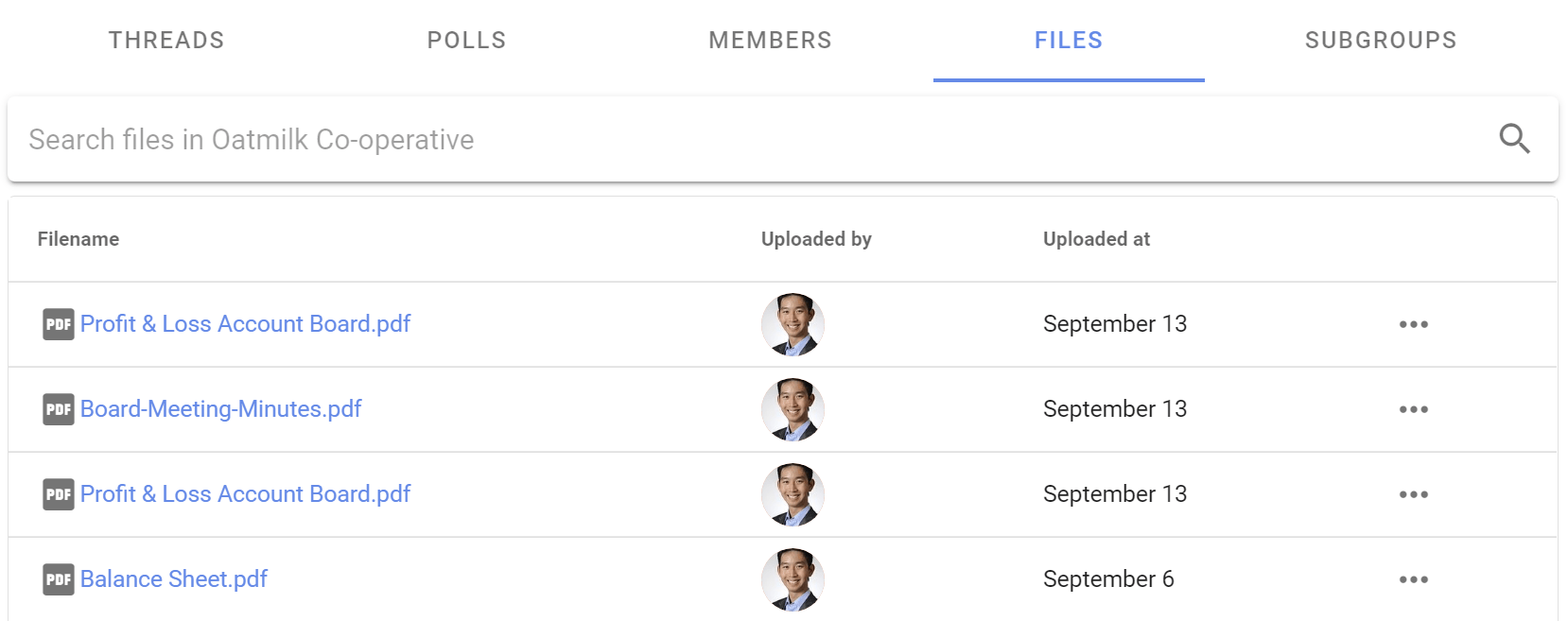The height and width of the screenshot is (621, 1568).
Task: Click the Uploaded at column header
Action: coord(1096,239)
